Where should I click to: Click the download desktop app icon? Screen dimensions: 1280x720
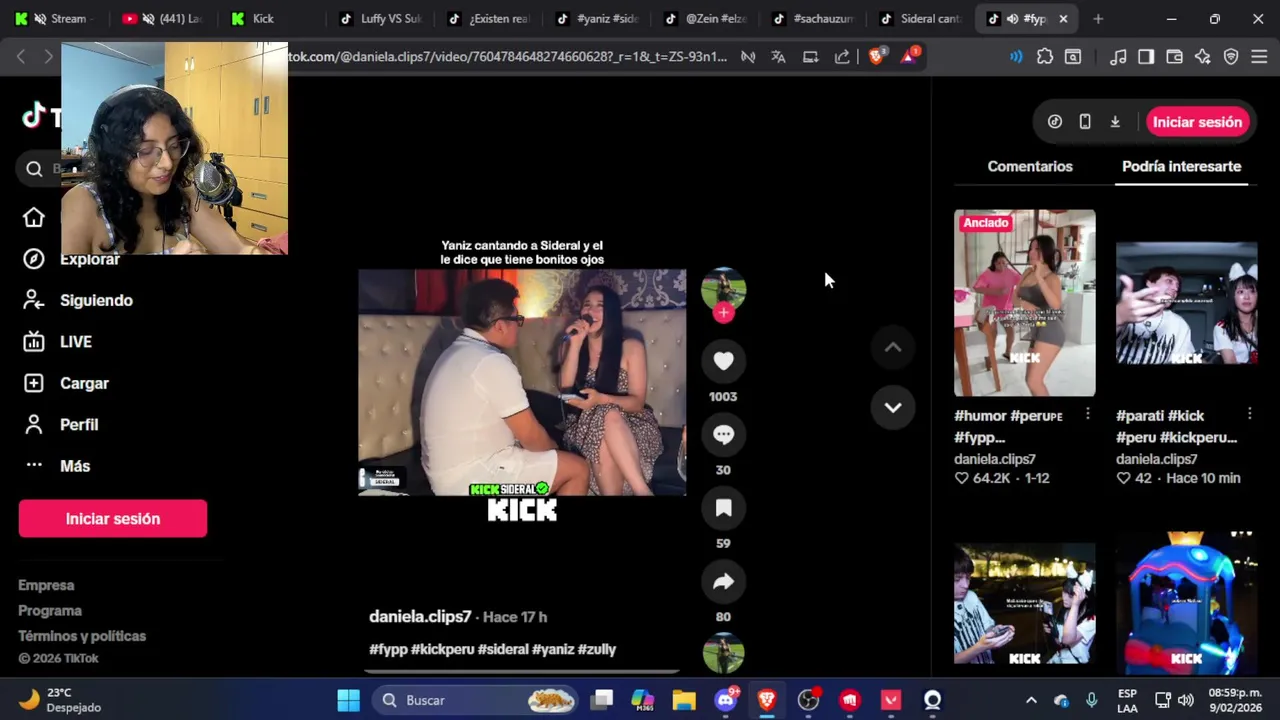click(x=1115, y=122)
